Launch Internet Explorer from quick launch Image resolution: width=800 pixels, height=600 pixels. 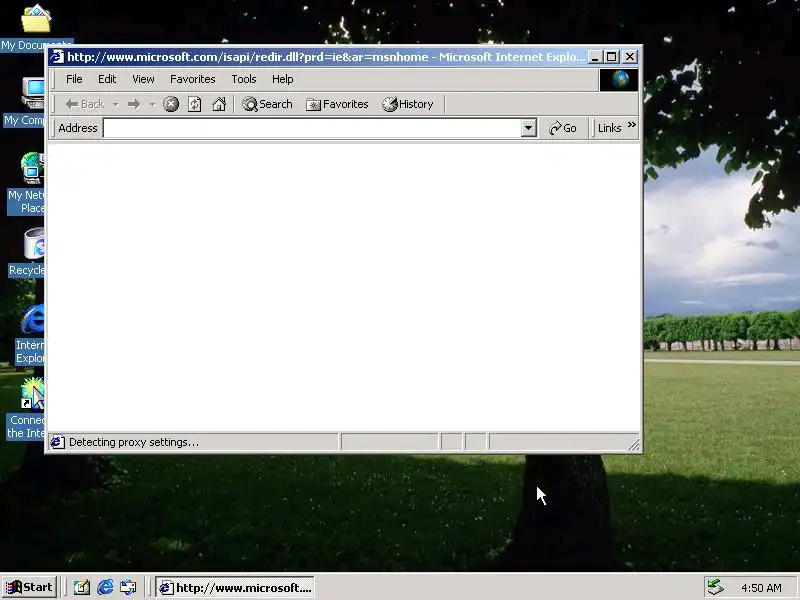105,588
